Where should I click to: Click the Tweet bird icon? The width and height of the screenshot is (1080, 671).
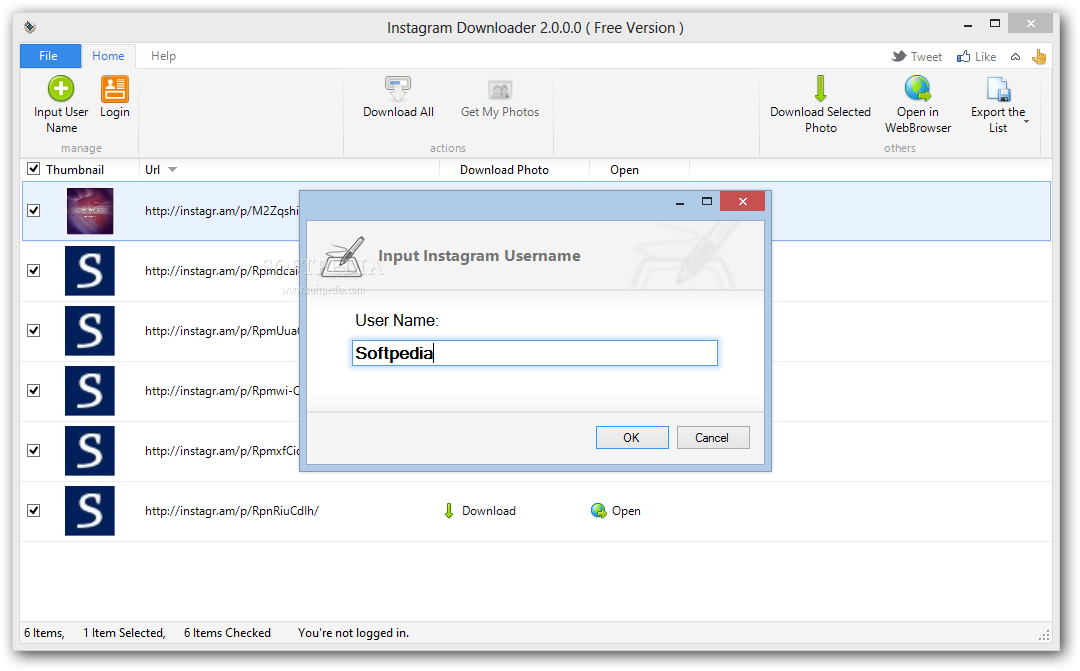click(898, 56)
